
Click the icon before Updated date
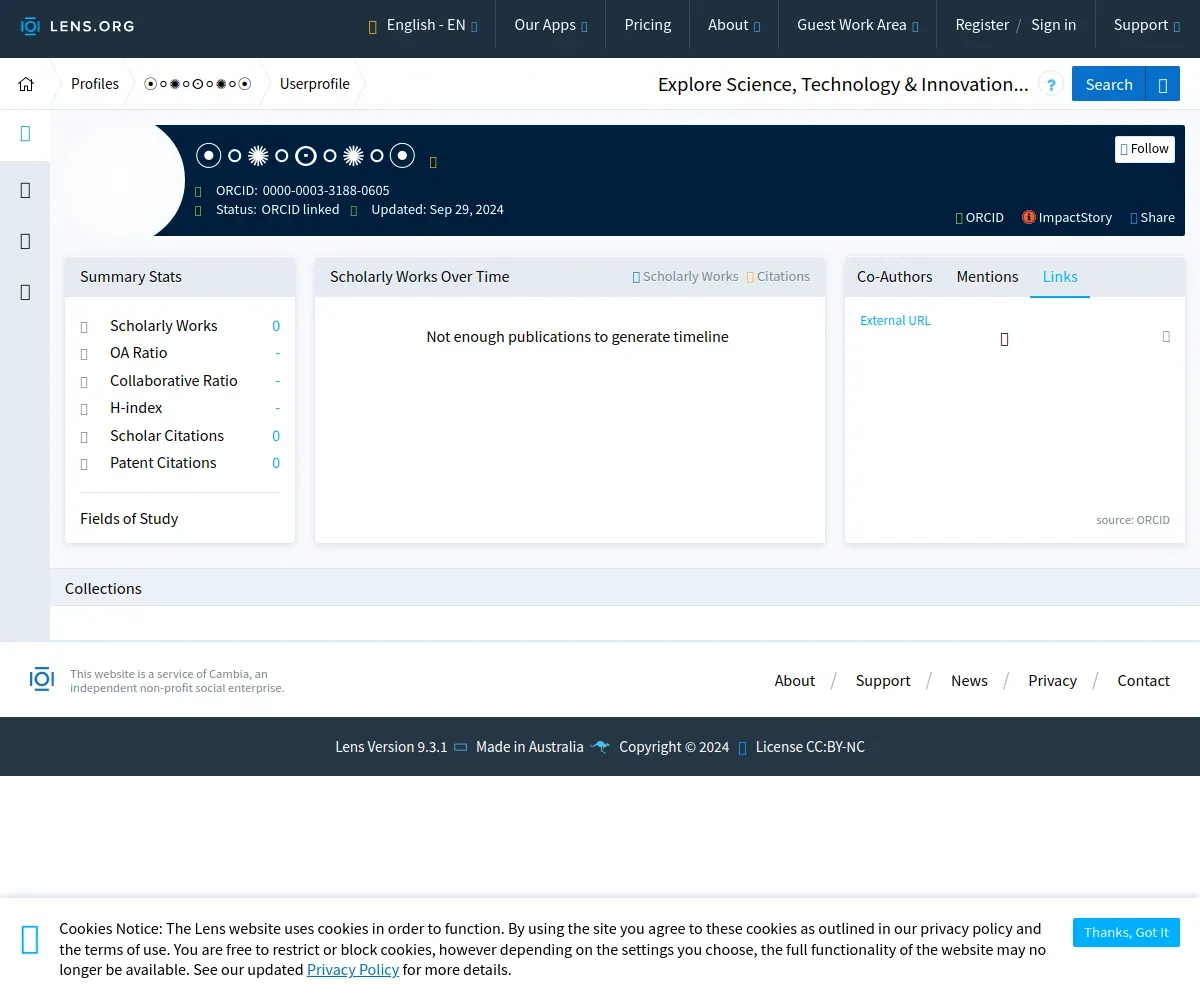click(x=354, y=210)
